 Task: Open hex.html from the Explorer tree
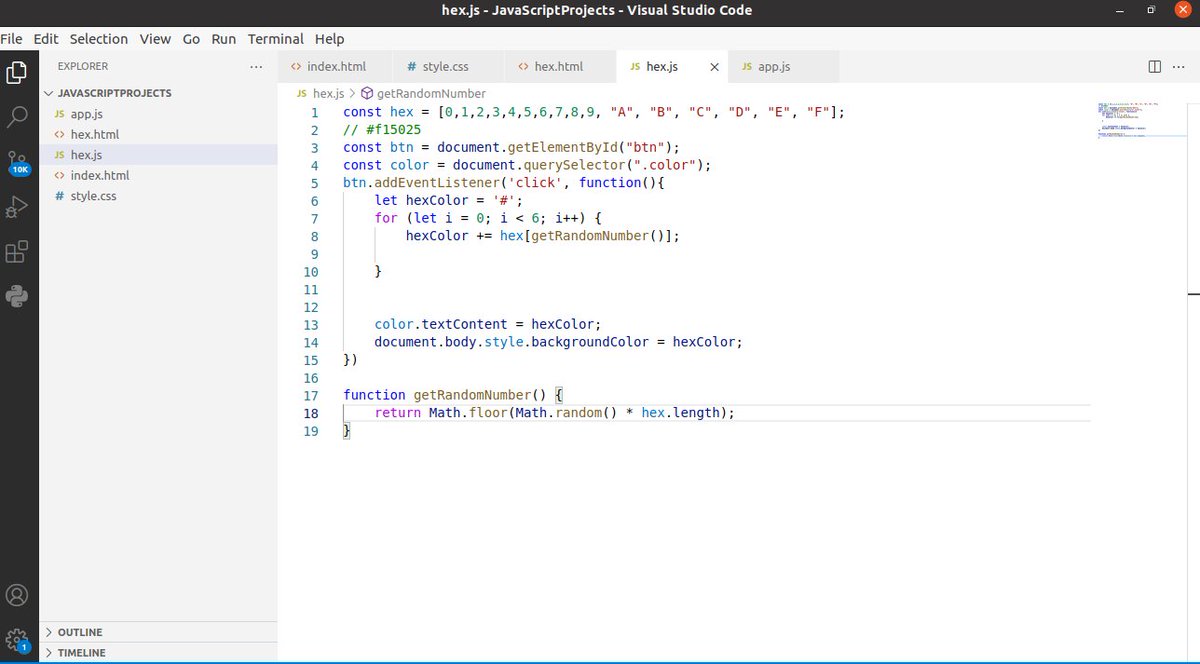(x=95, y=134)
